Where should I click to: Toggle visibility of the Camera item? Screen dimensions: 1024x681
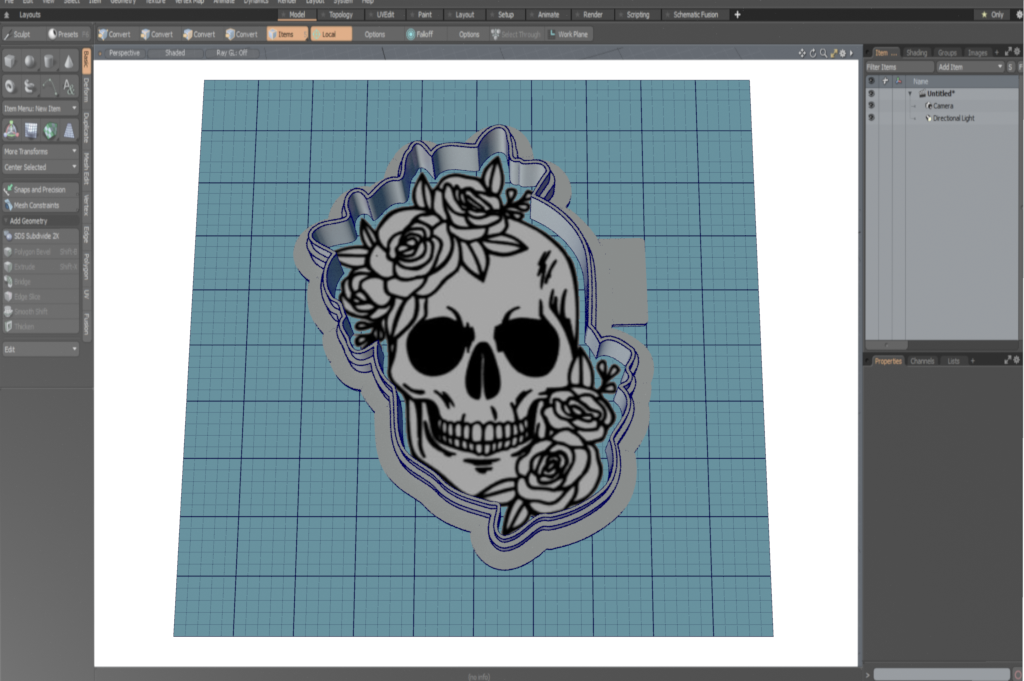[871, 105]
